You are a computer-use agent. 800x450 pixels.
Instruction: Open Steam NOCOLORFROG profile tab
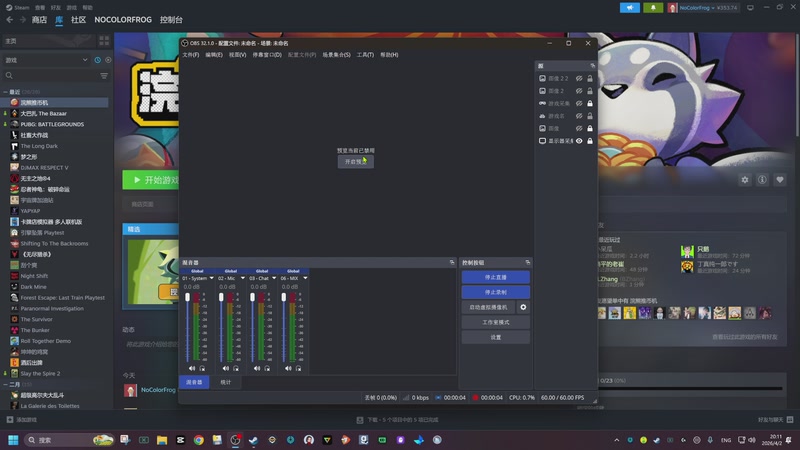[123, 20]
